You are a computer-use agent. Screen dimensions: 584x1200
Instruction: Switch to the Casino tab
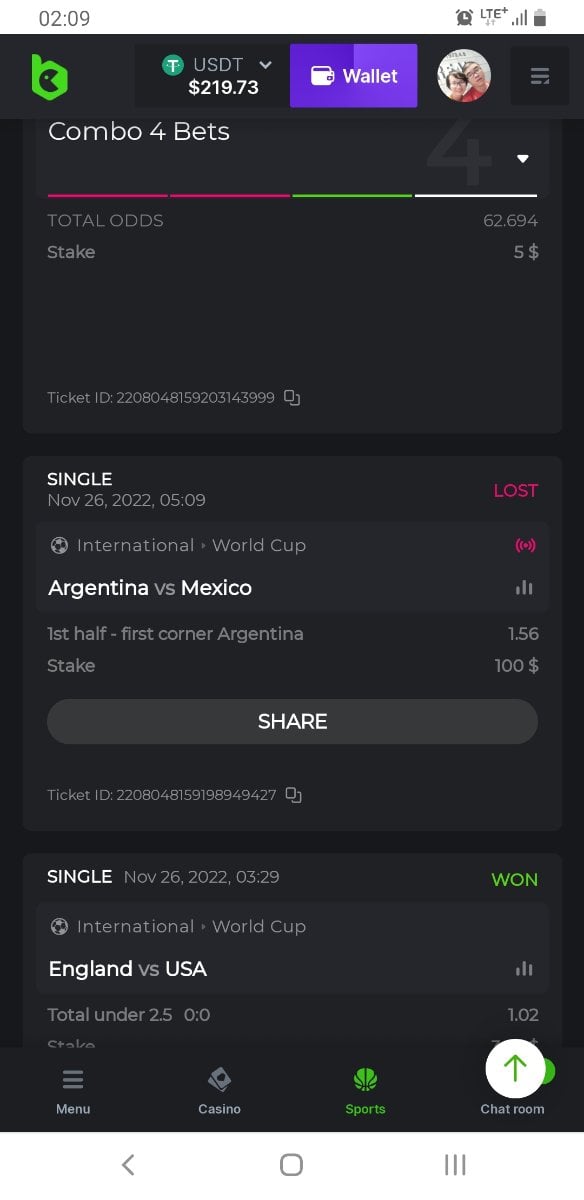[x=219, y=1091]
